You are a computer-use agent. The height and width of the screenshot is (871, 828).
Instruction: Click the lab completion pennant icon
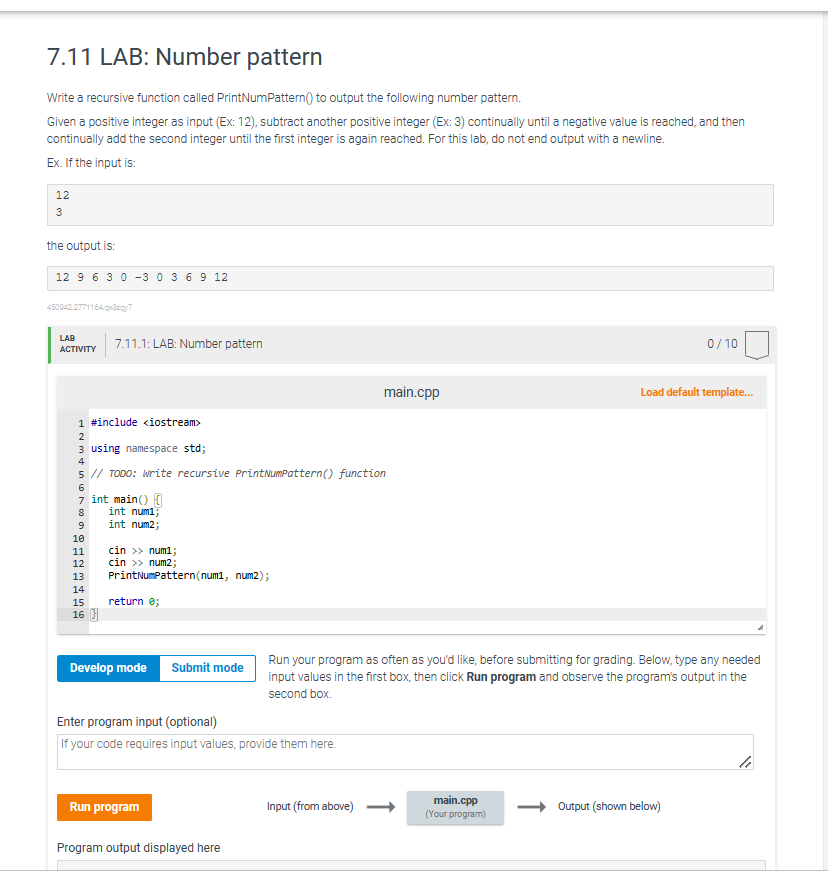(756, 343)
